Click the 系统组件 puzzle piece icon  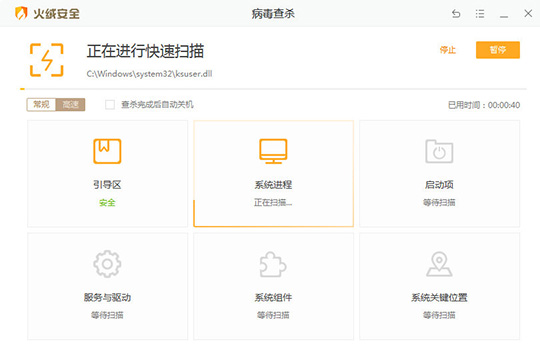(273, 264)
